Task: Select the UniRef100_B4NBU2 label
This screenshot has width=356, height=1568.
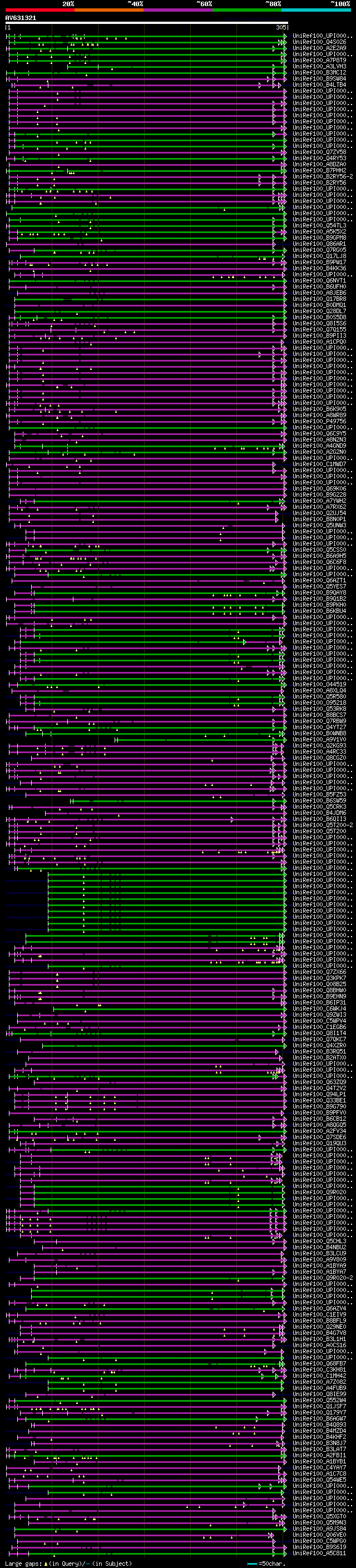Action: (319, 1247)
